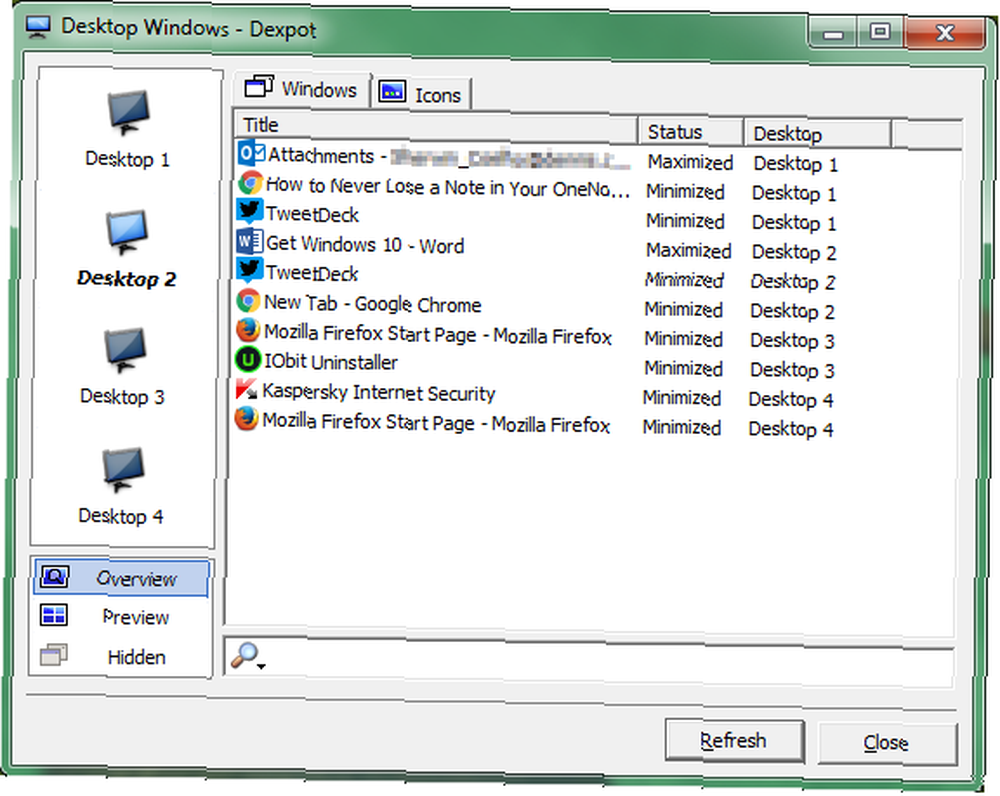Select the Desktop 2 monitor icon
The image size is (1000, 796).
pyautogui.click(x=127, y=232)
